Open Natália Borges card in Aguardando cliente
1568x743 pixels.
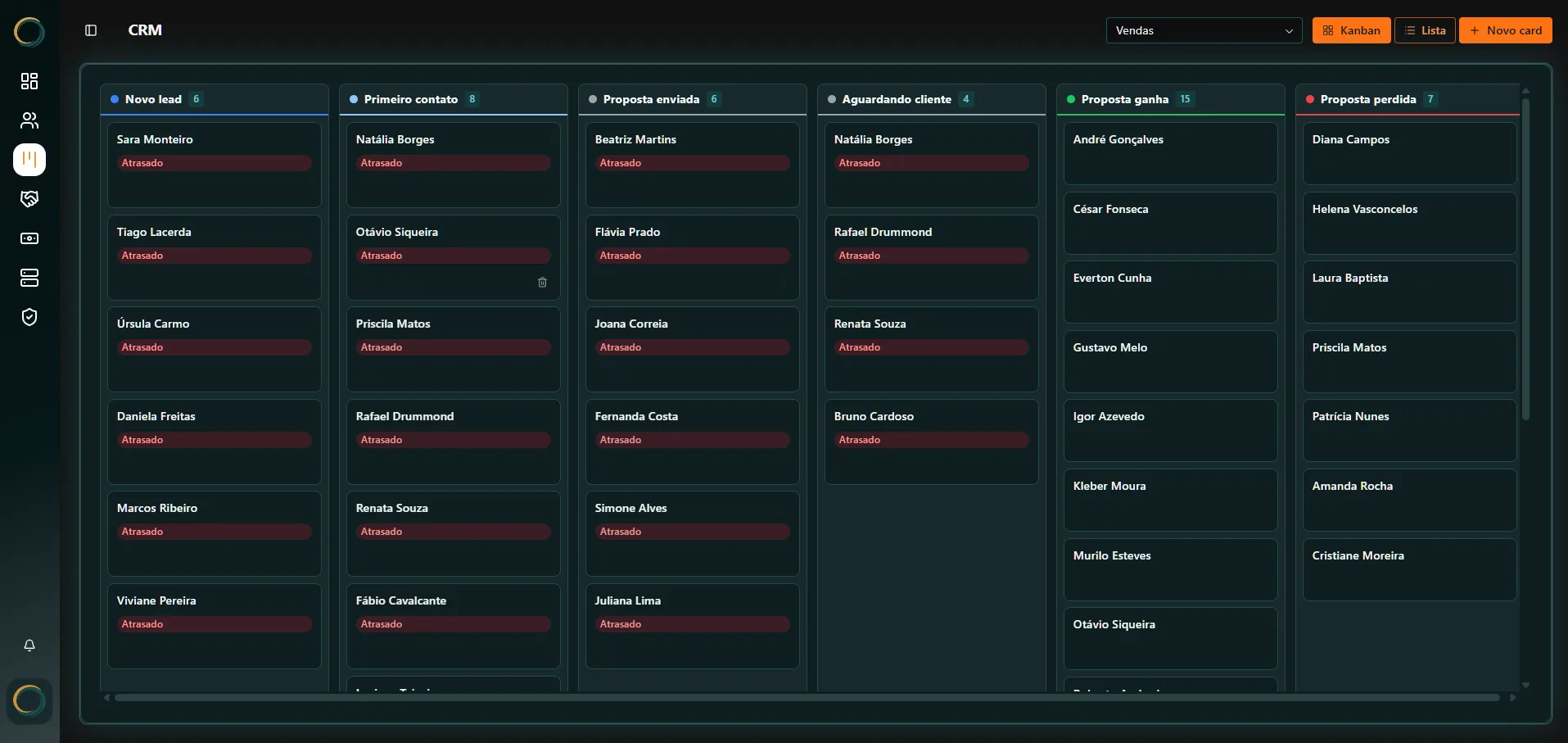932,165
